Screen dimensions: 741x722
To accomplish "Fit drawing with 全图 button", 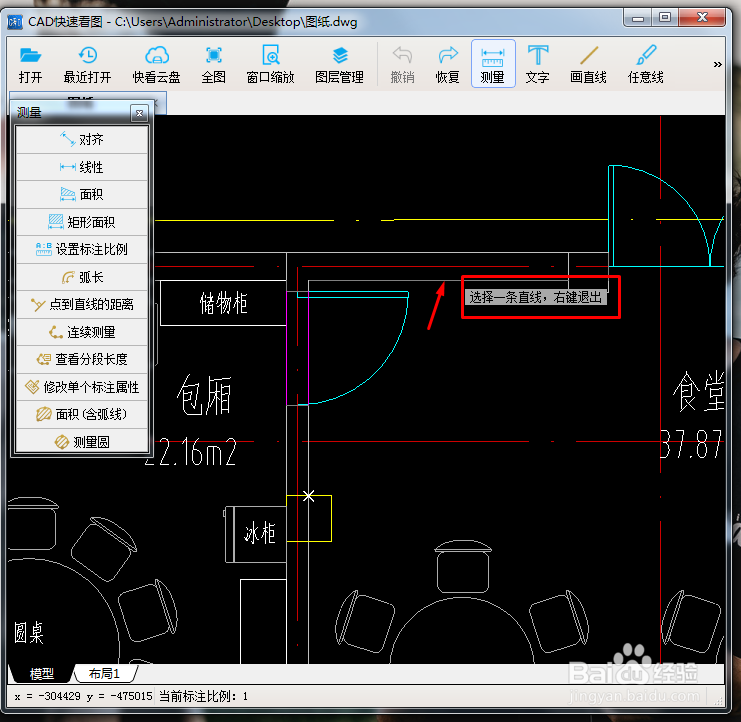I will pyautogui.click(x=214, y=65).
